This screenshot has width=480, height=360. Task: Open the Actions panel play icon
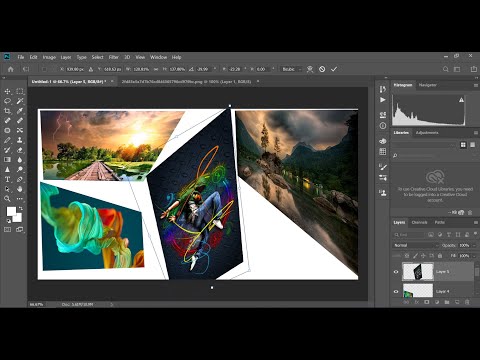click(x=383, y=100)
